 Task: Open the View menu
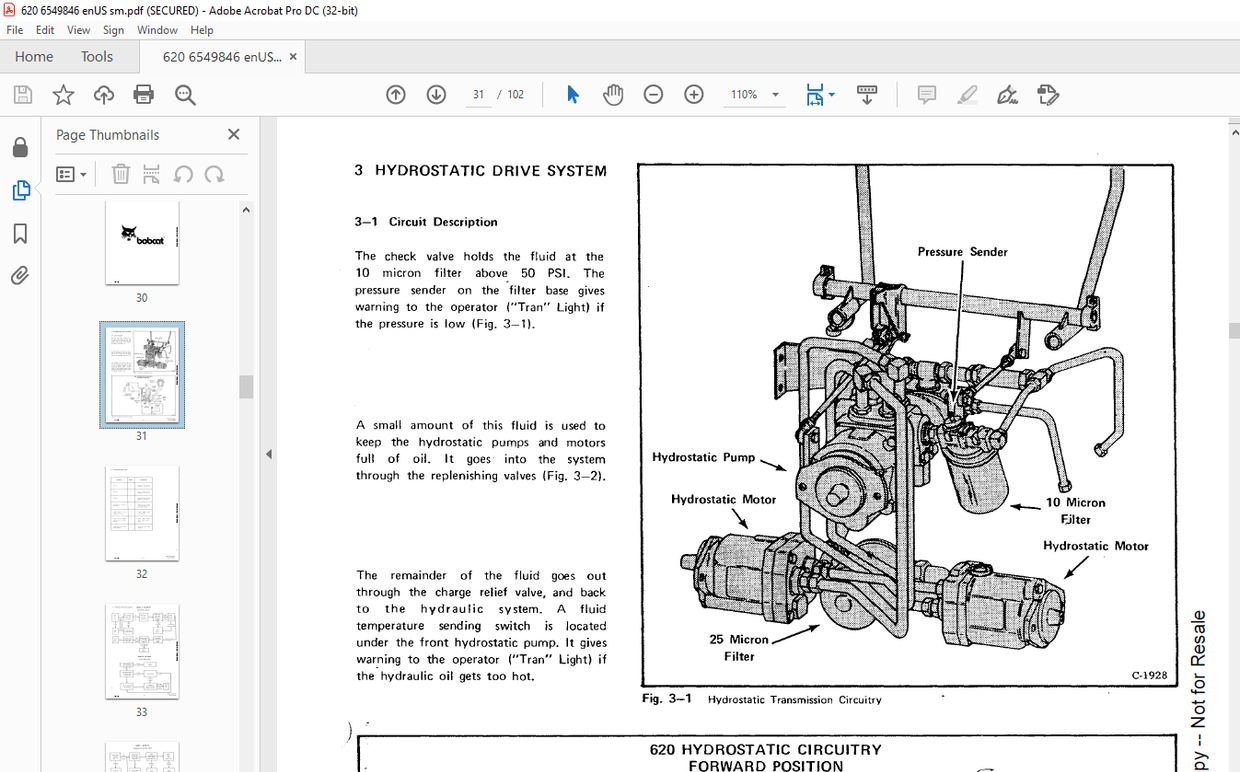point(78,30)
